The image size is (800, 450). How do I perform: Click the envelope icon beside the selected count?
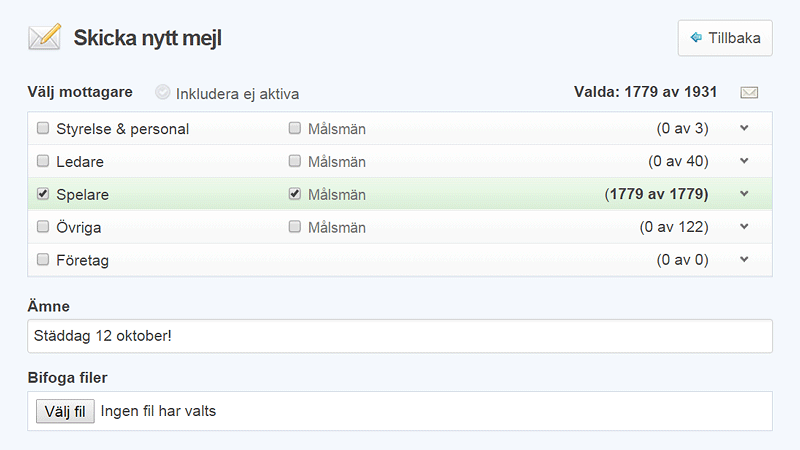(749, 93)
